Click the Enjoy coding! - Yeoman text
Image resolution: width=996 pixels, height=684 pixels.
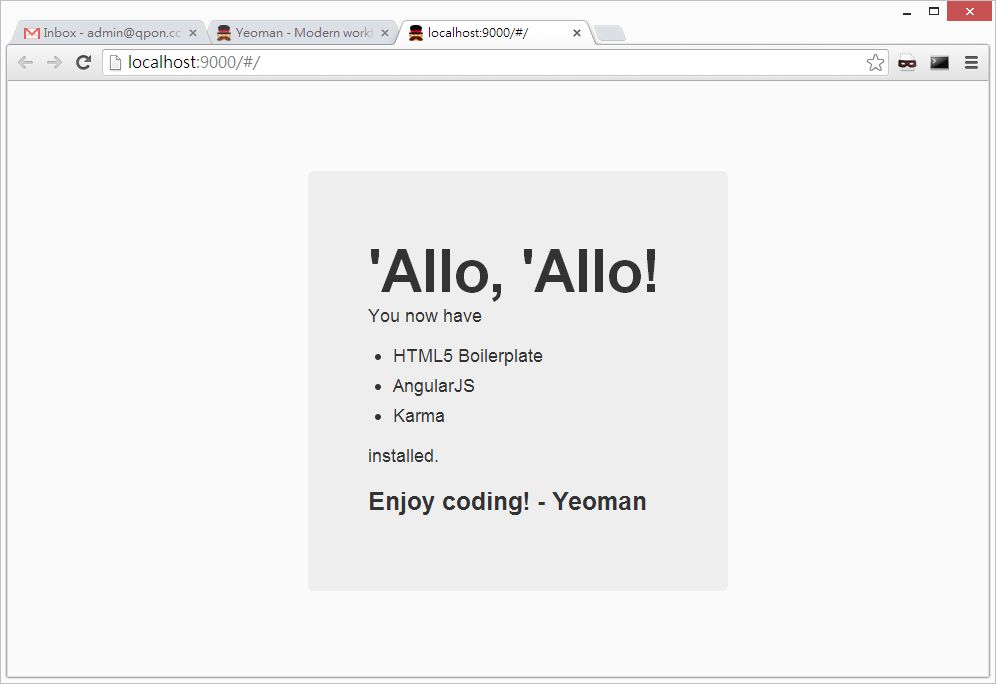[x=507, y=501]
